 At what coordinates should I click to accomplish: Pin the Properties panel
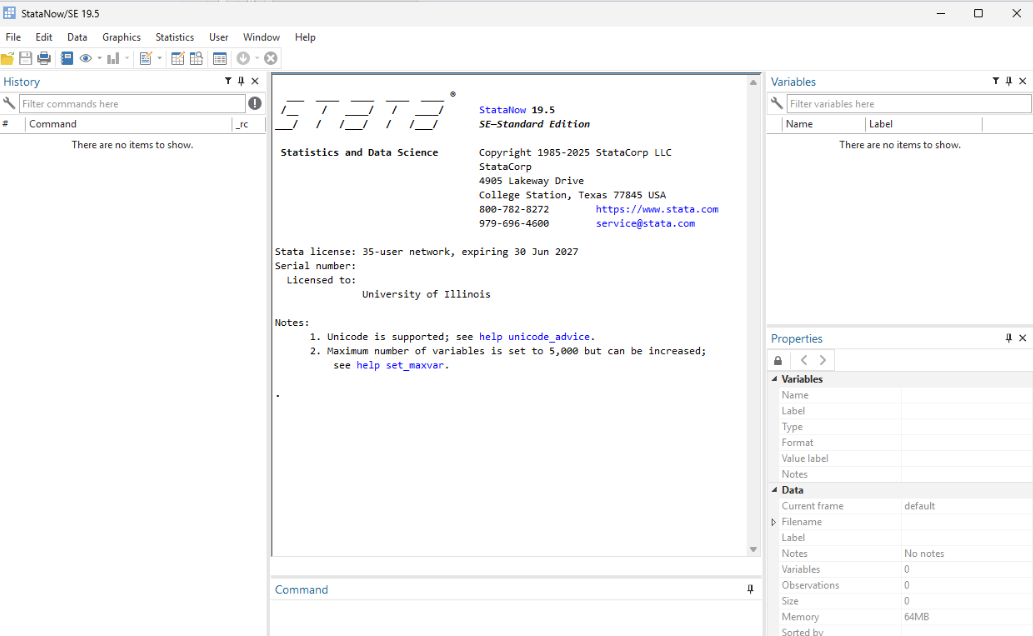coord(1009,338)
